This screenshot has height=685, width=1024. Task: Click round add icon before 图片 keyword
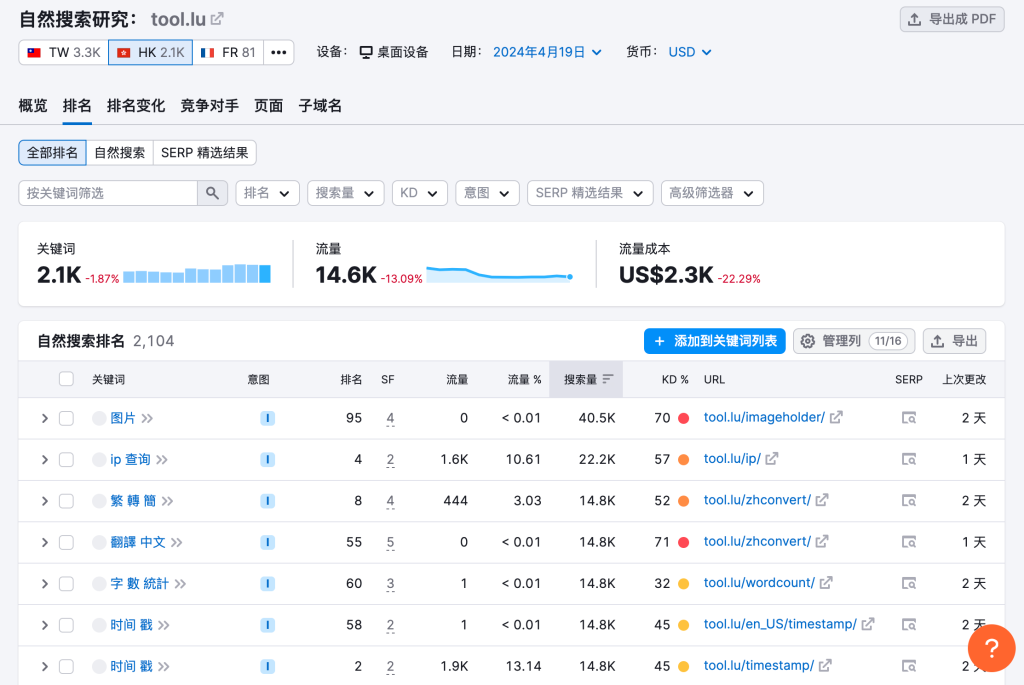coord(99,418)
